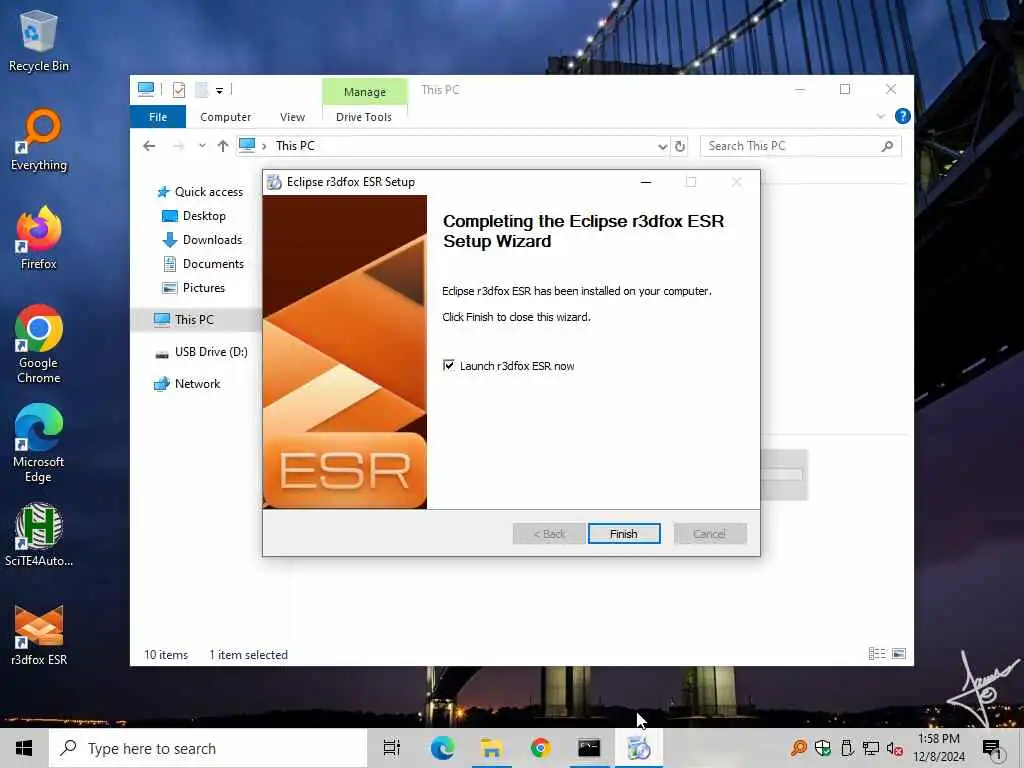The width and height of the screenshot is (1024, 768).
Task: Select Network in the navigation pane
Action: [x=187, y=384]
